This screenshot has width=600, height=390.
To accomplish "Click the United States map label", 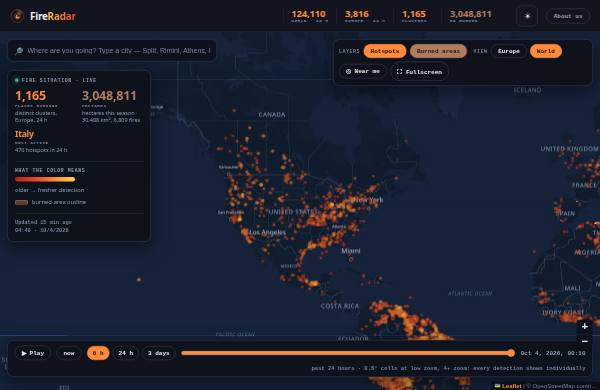I will [292, 212].
